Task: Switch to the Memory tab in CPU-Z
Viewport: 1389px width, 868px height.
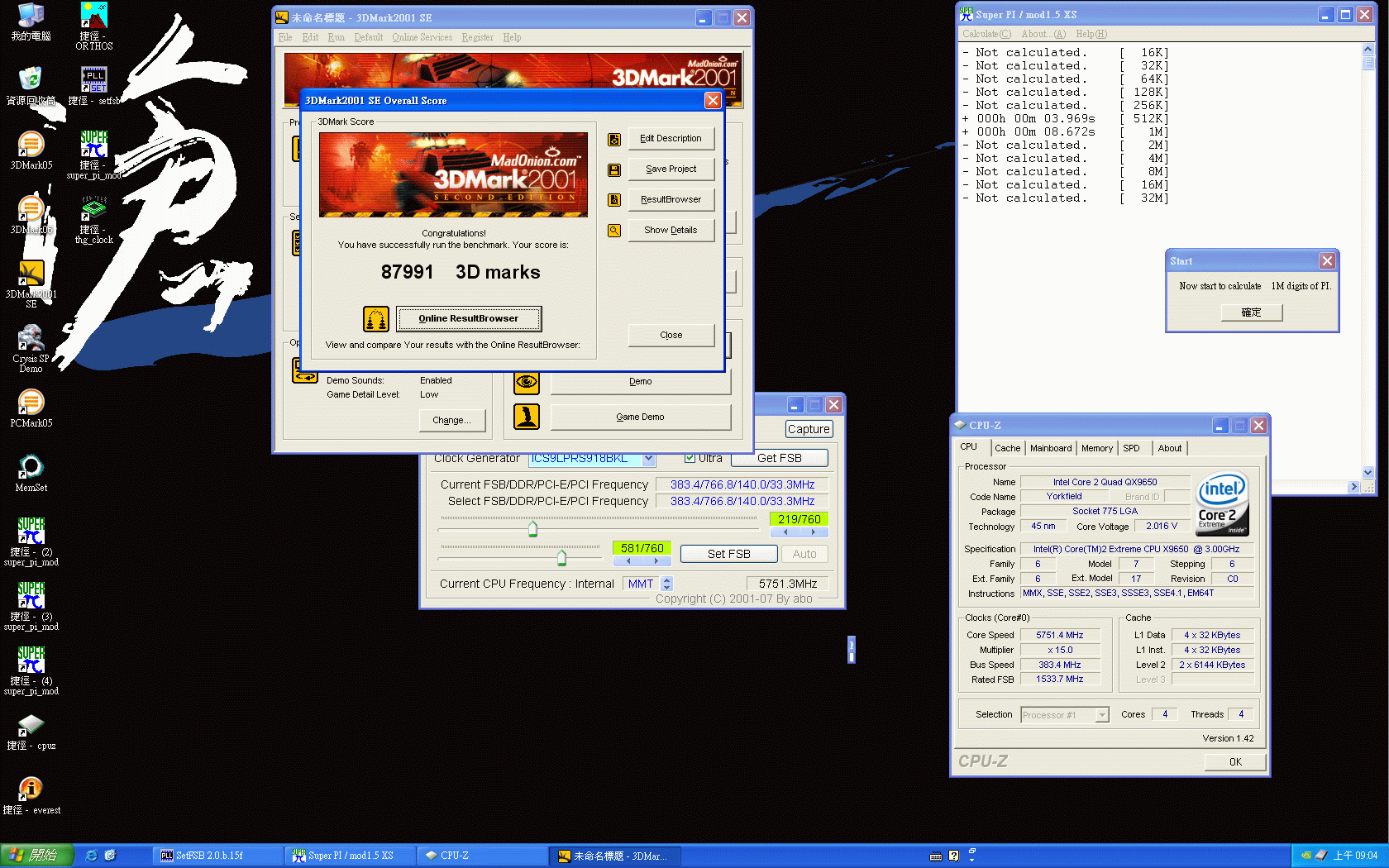Action: click(x=1097, y=448)
